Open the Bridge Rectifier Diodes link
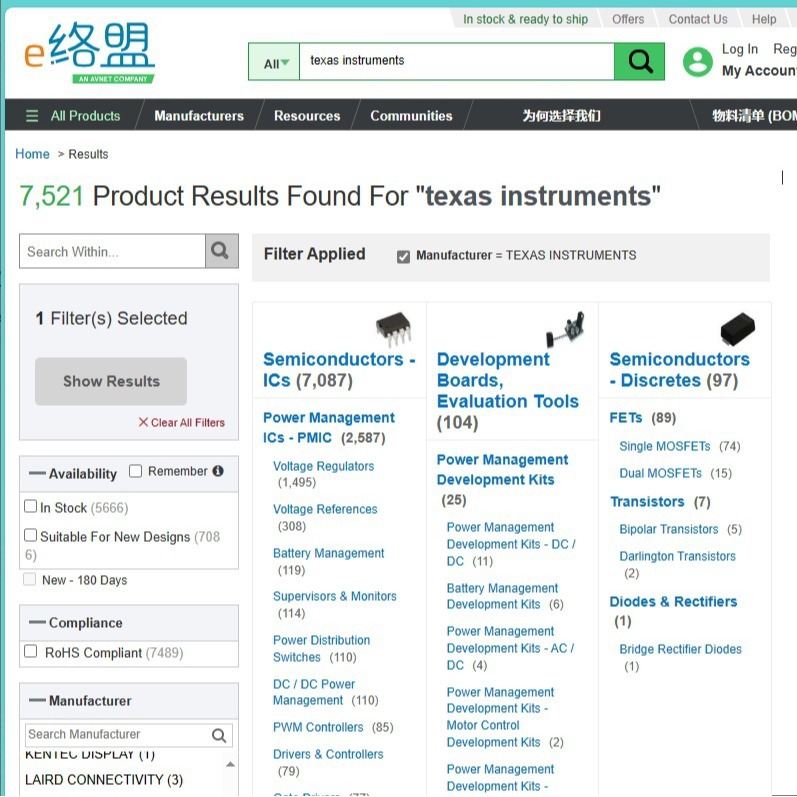The width and height of the screenshot is (797, 797). [680, 649]
